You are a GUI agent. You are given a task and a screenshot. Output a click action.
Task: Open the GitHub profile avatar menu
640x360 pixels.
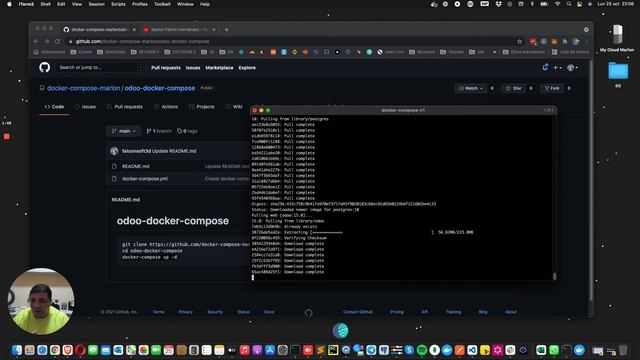572,68
